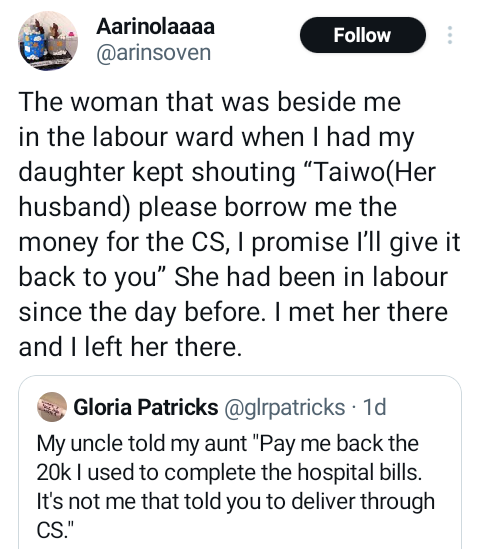Click 'deliver through' text in quoted tweet
The height and width of the screenshot is (549, 479).
(x=363, y=501)
